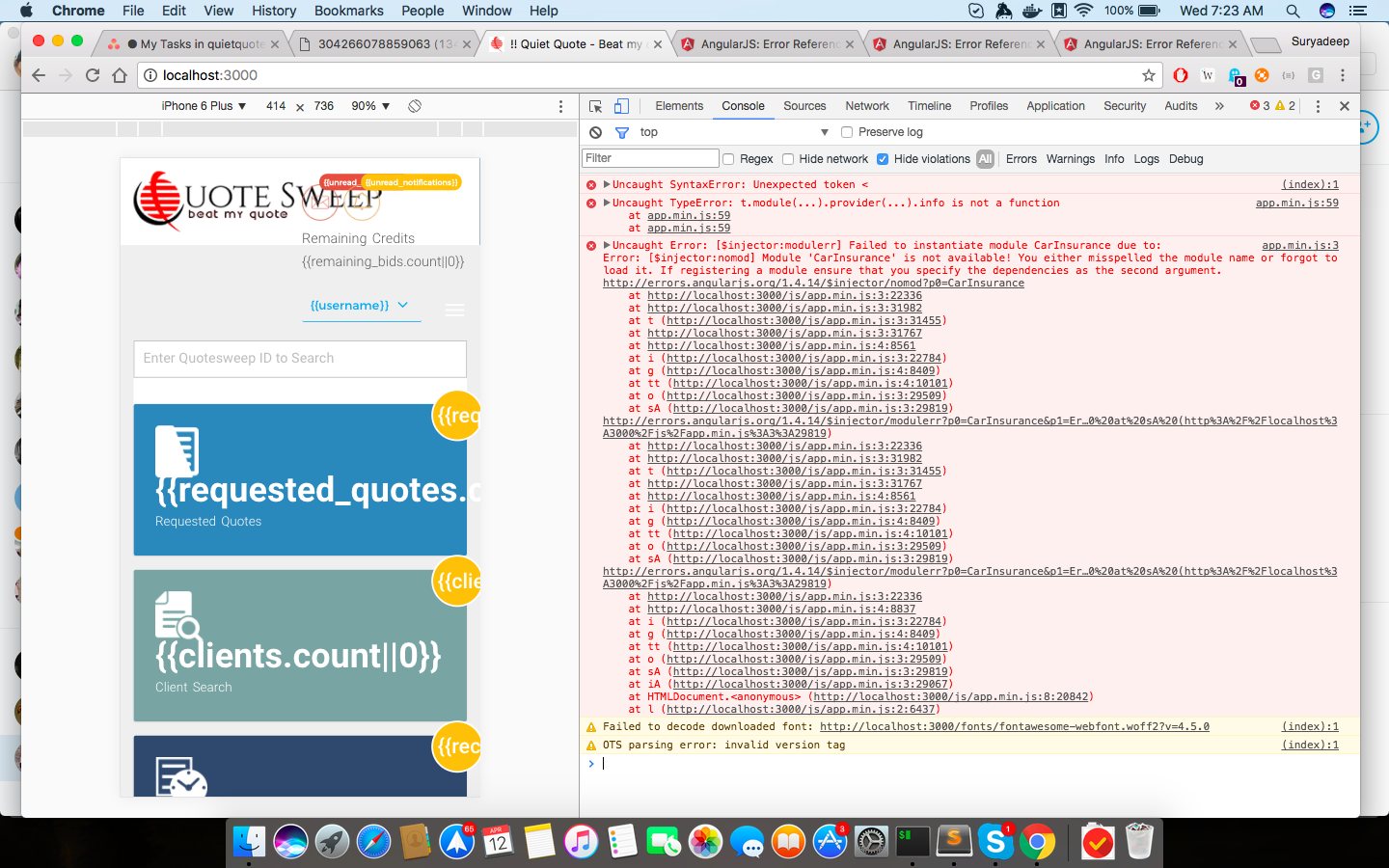Image resolution: width=1389 pixels, height=868 pixels.
Task: Open Chrome main menu three dots
Action: click(x=1343, y=75)
